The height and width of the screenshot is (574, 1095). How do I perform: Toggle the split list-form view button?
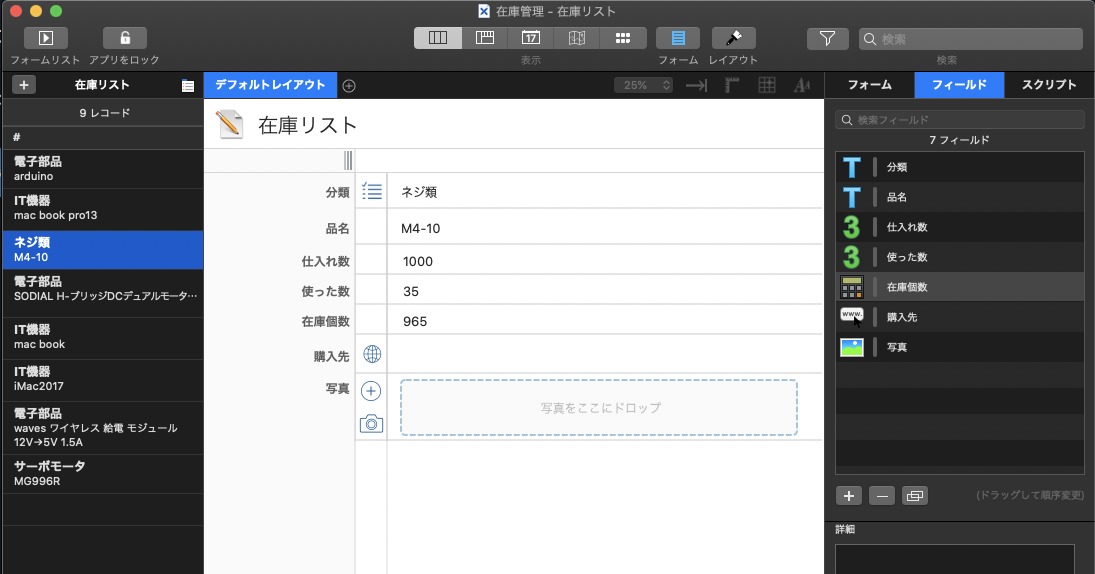click(438, 38)
